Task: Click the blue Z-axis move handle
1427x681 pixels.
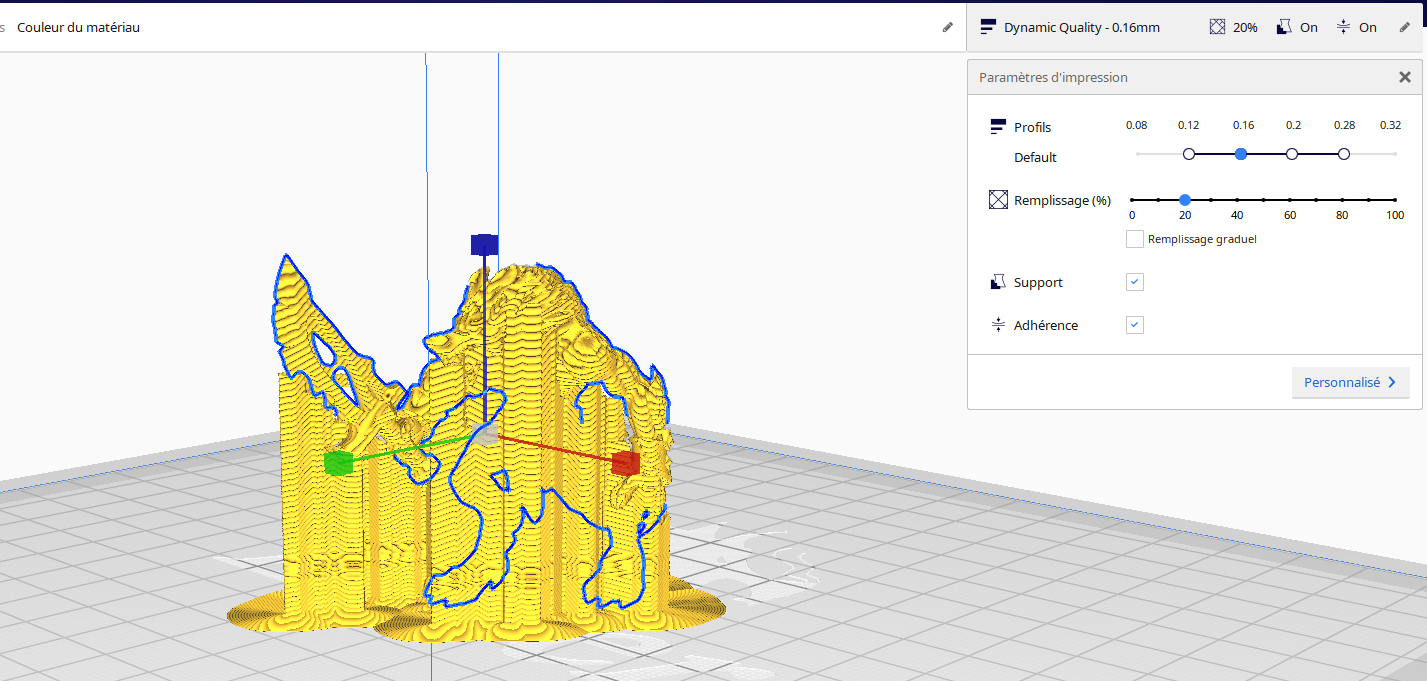Action: pos(485,244)
